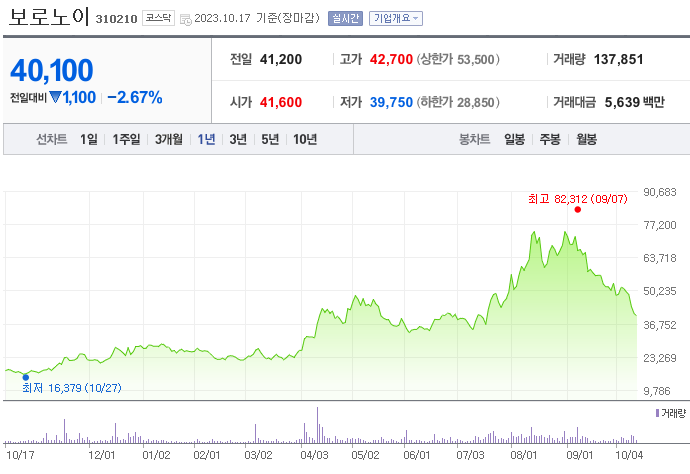Click the 04/03 date axis label
The width and height of the screenshot is (690, 474).
click(314, 455)
